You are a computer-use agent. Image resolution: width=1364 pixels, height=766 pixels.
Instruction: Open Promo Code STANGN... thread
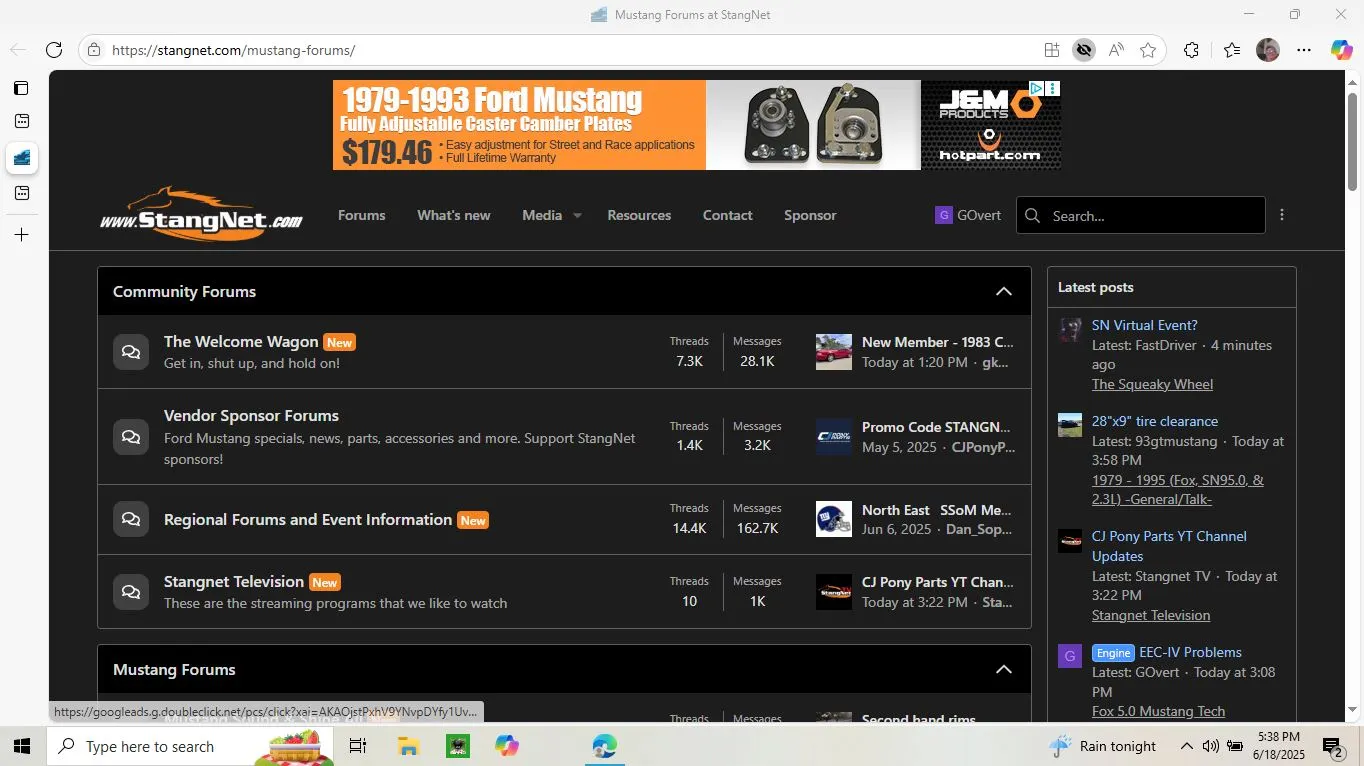click(x=936, y=427)
